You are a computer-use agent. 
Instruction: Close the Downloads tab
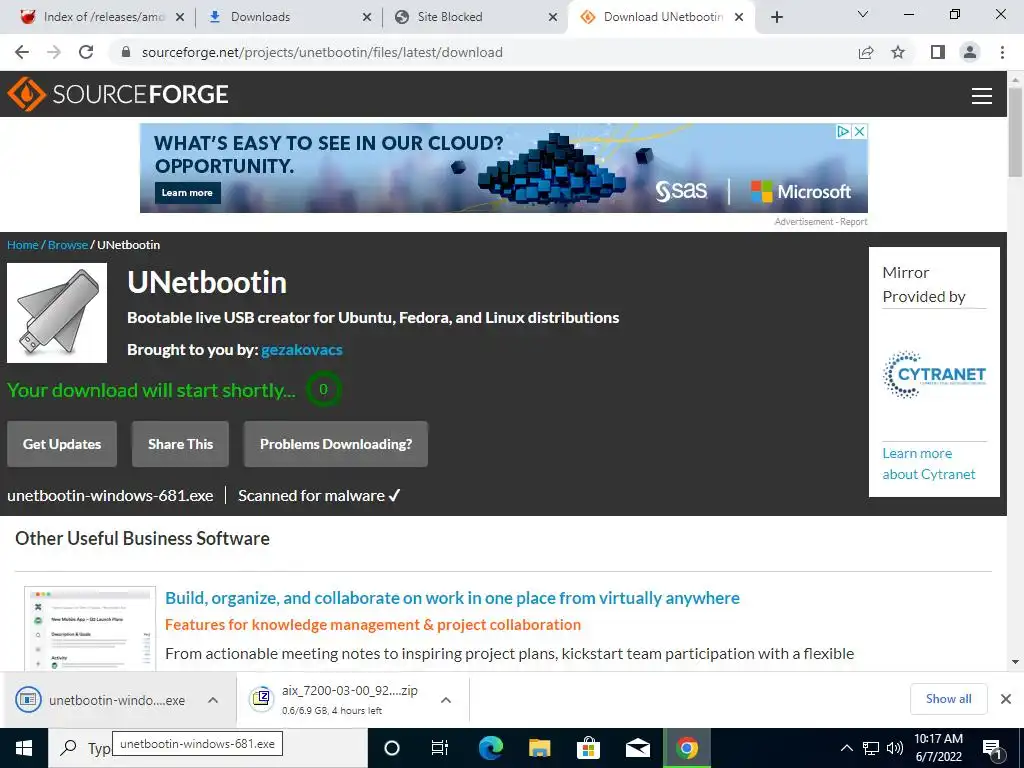(x=367, y=17)
